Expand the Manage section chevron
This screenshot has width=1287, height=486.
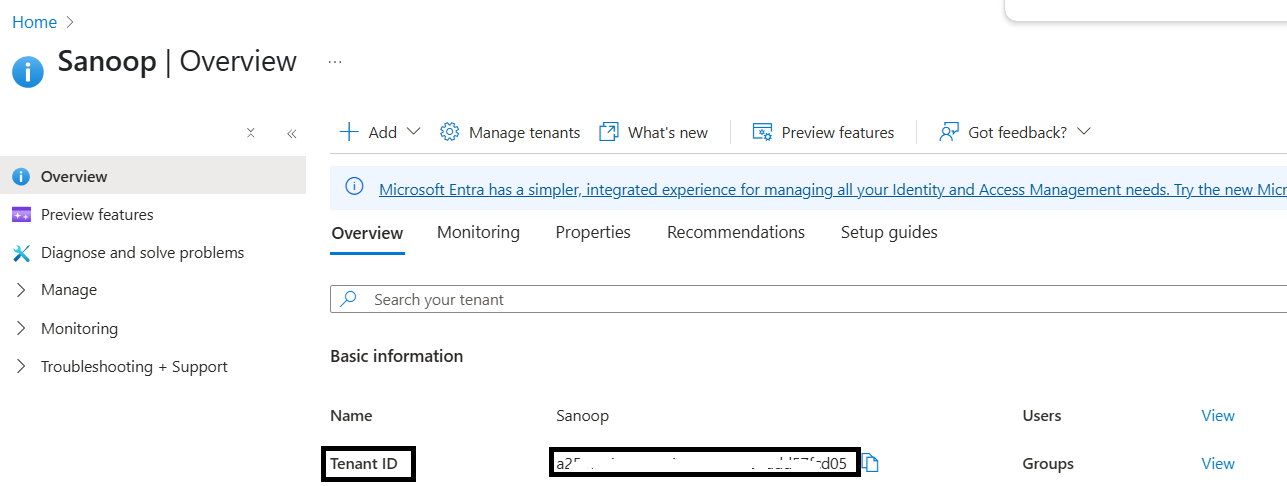(x=21, y=290)
